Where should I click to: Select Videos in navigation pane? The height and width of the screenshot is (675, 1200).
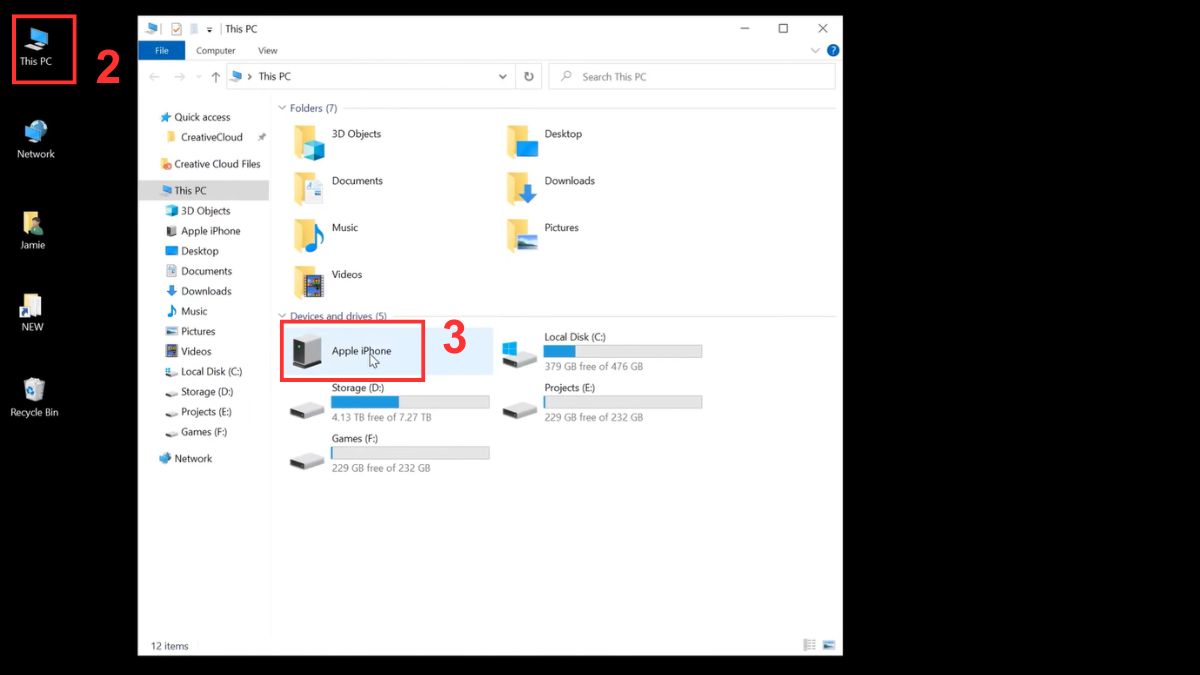pyautogui.click(x=196, y=351)
